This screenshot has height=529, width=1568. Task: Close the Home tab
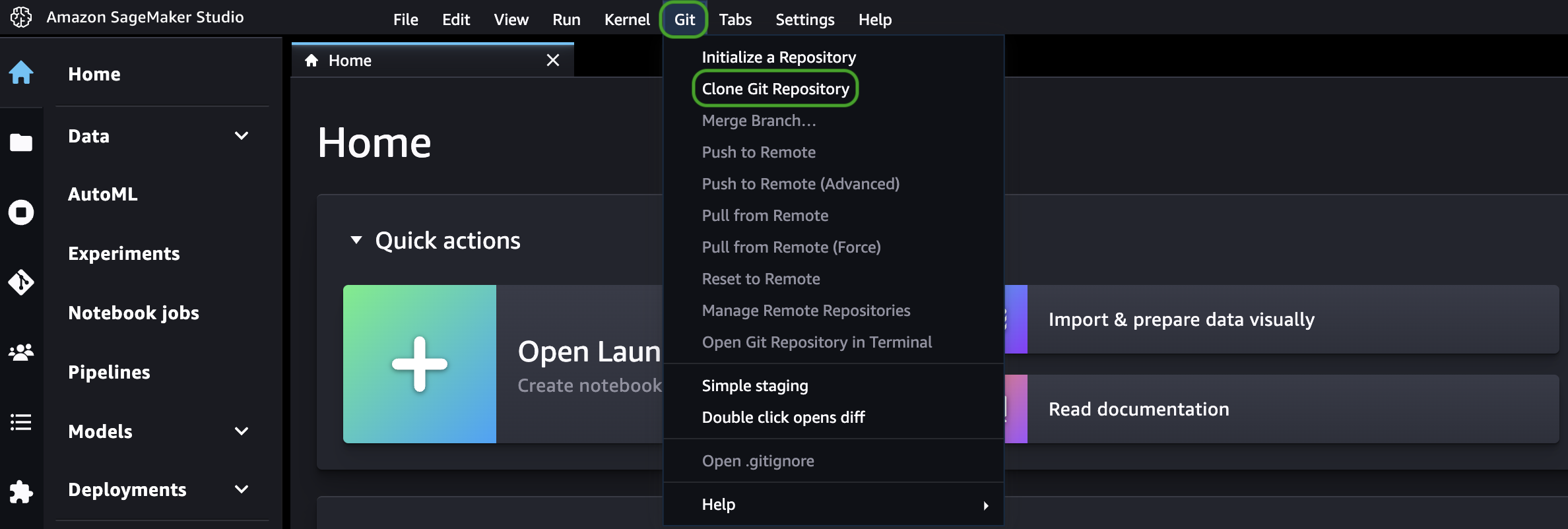pyautogui.click(x=553, y=61)
